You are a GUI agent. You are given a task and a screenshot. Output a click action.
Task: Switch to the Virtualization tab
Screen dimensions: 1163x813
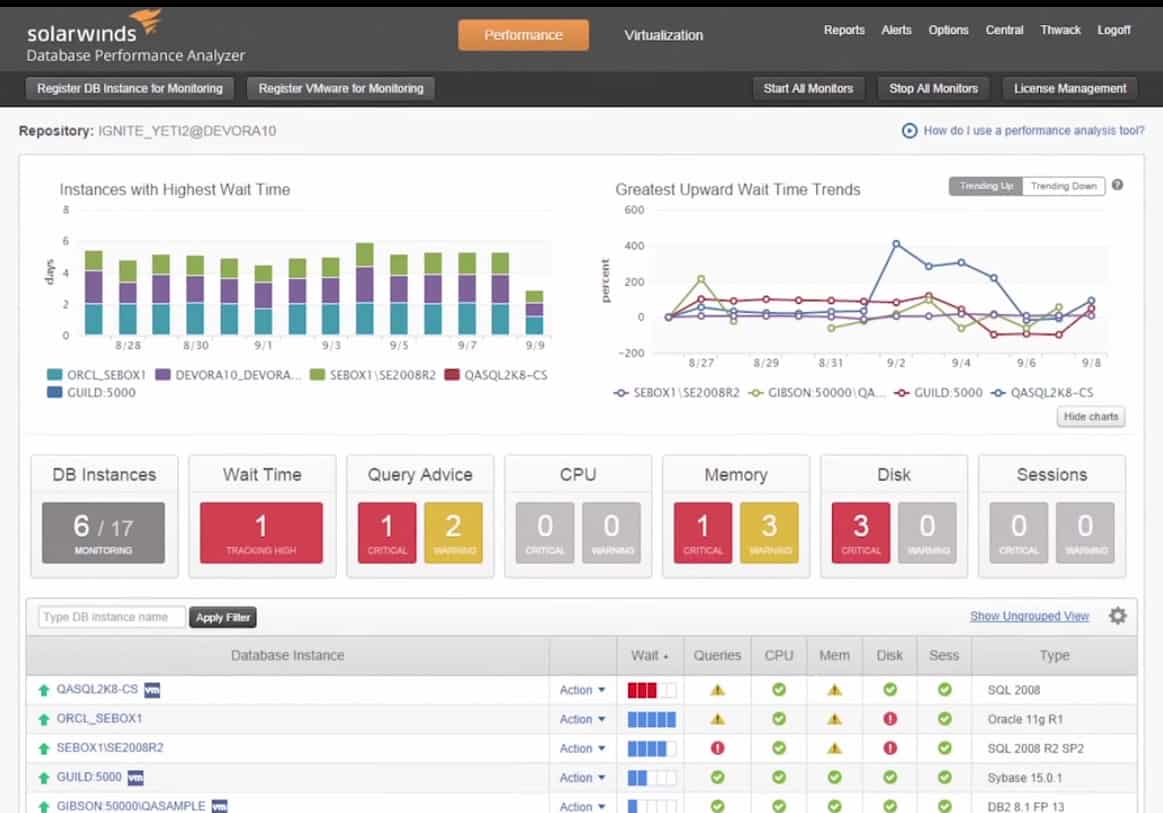tap(663, 35)
